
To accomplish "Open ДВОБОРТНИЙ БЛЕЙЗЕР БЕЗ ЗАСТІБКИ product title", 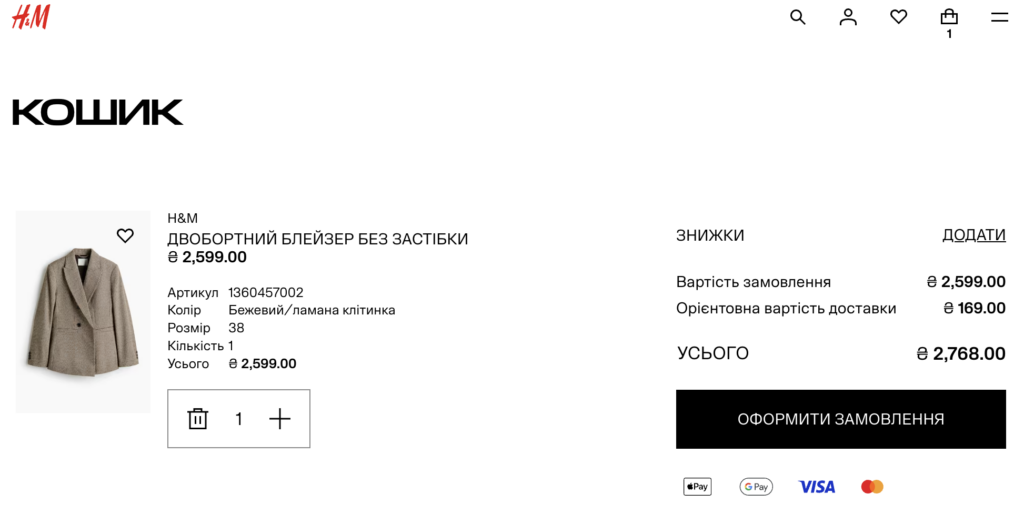I will click(317, 239).
